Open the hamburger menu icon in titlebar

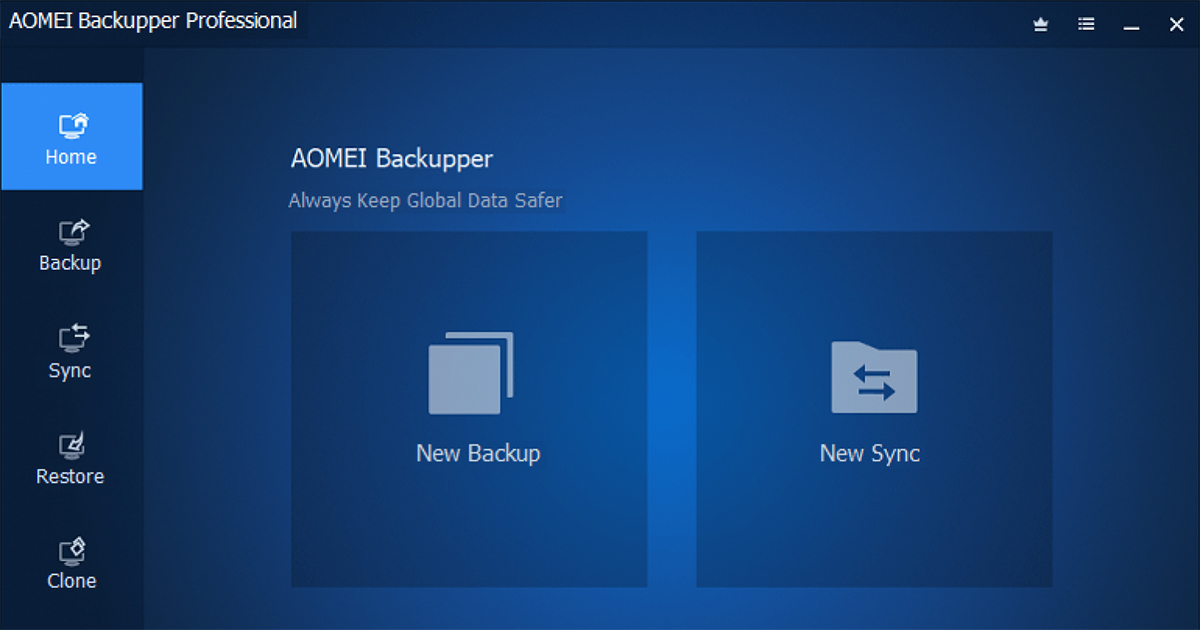pos(1086,23)
